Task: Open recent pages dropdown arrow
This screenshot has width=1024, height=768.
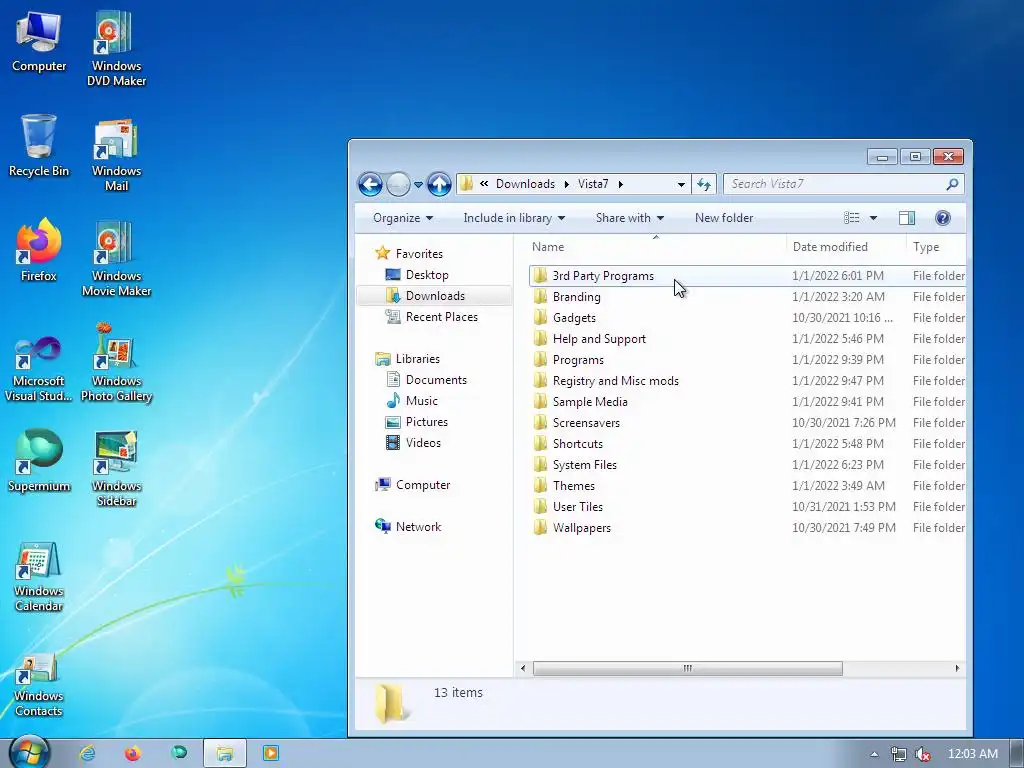Action: point(419,184)
